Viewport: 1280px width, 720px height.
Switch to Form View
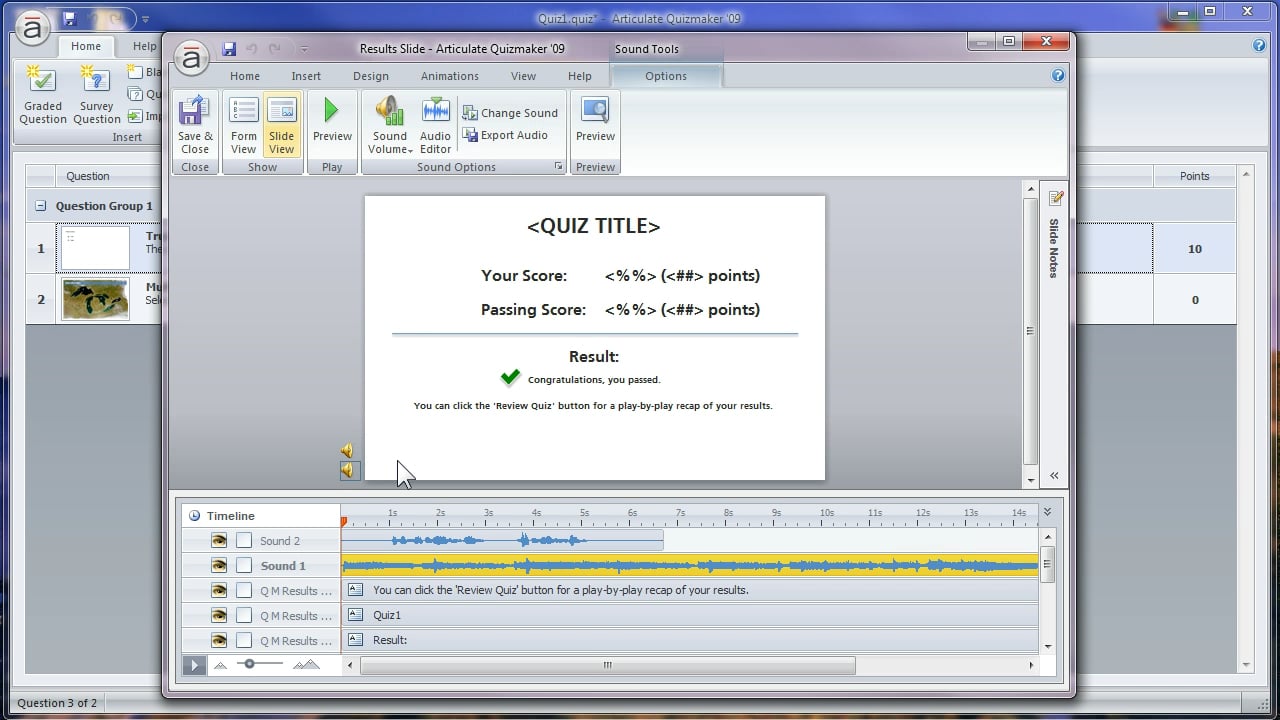coord(244,126)
